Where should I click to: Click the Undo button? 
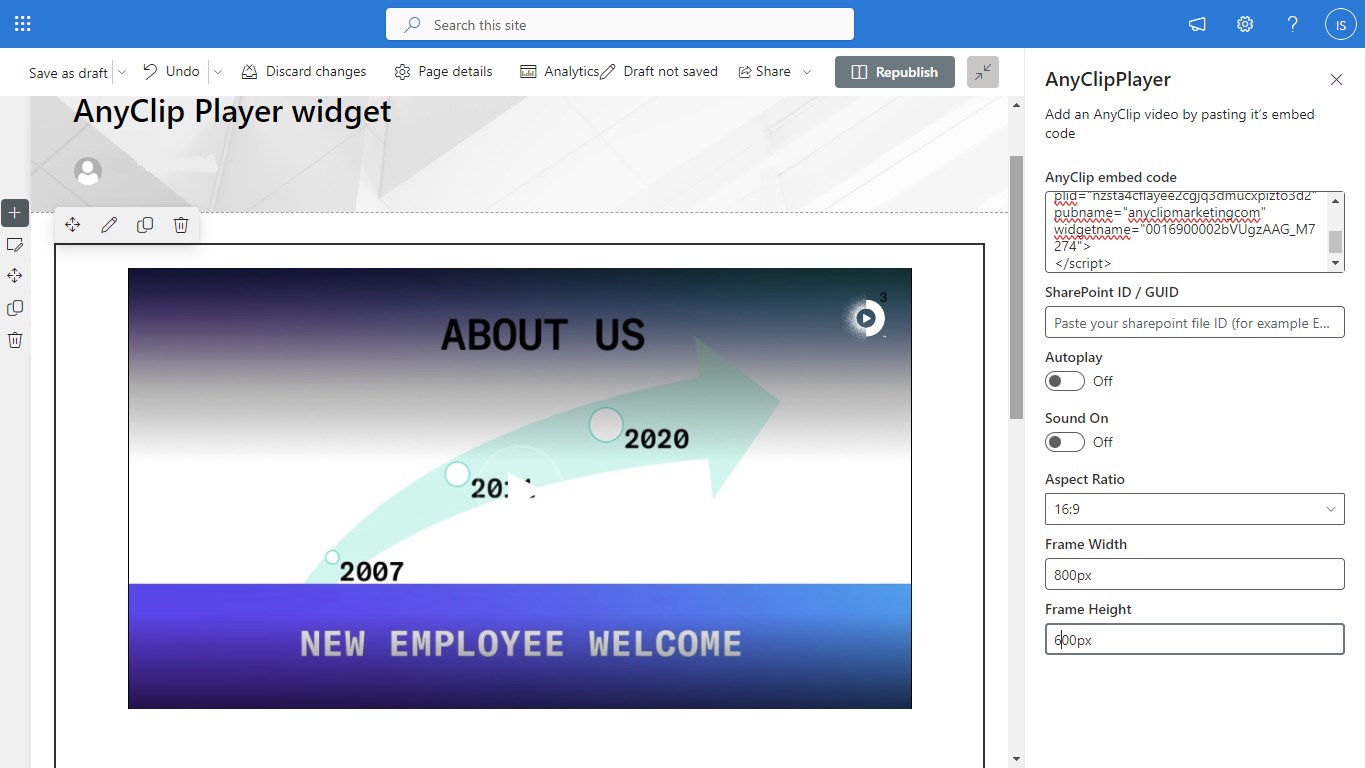point(171,71)
